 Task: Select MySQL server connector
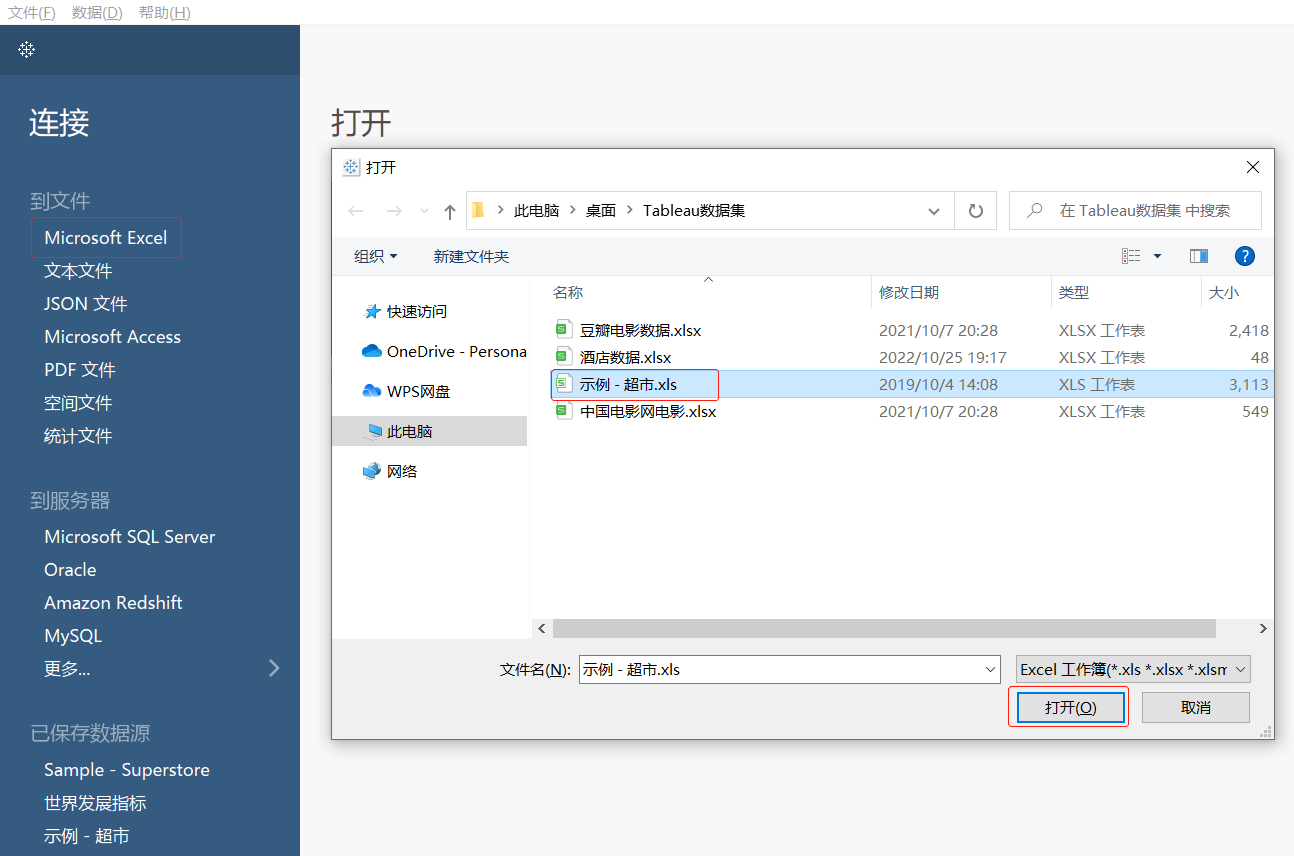[x=73, y=636]
